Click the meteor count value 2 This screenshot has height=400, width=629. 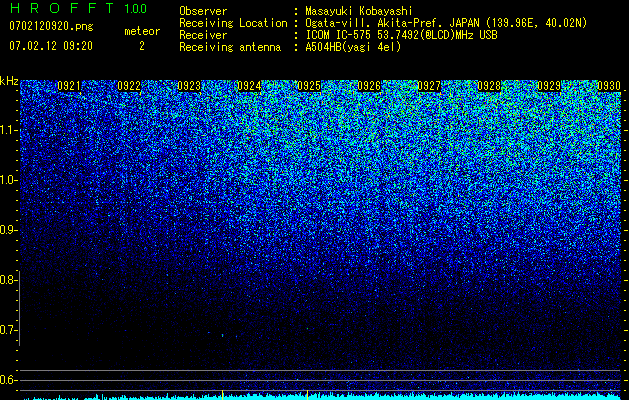click(x=142, y=46)
